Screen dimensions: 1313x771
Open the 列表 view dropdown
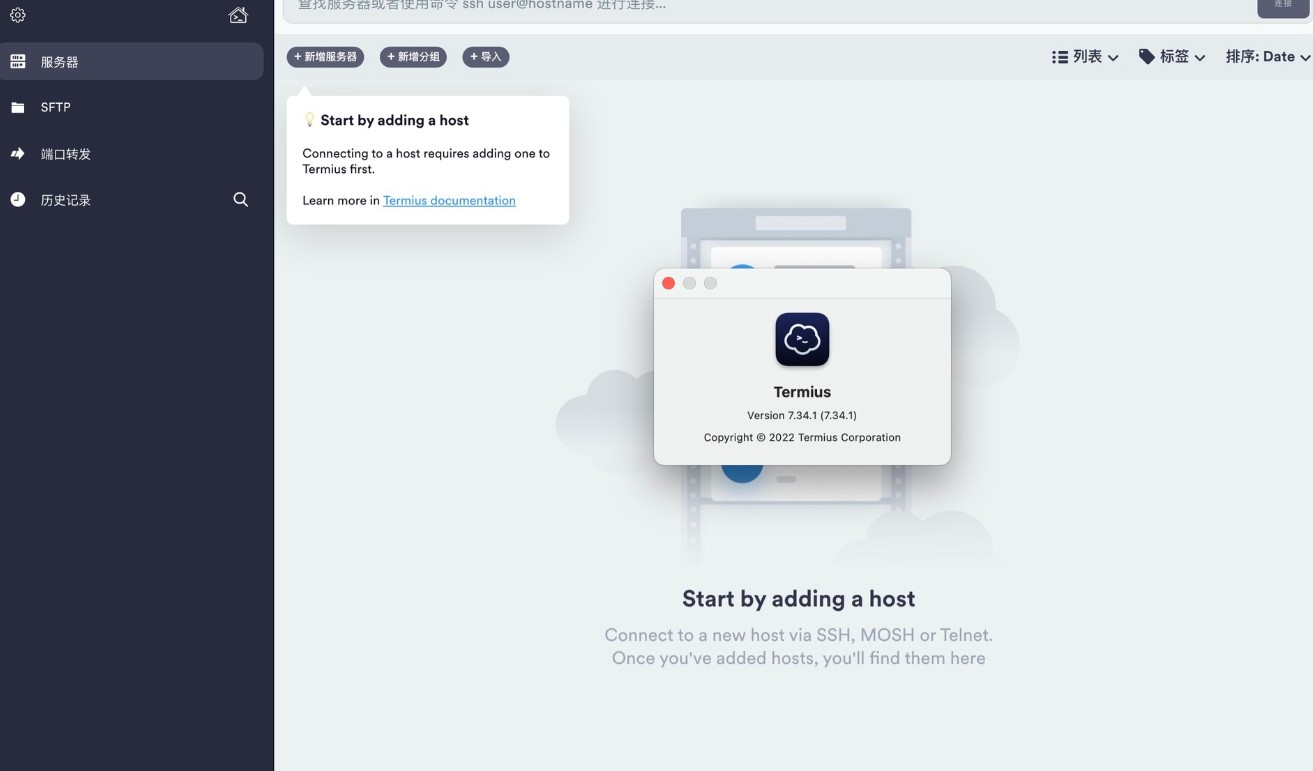pyautogui.click(x=1085, y=57)
